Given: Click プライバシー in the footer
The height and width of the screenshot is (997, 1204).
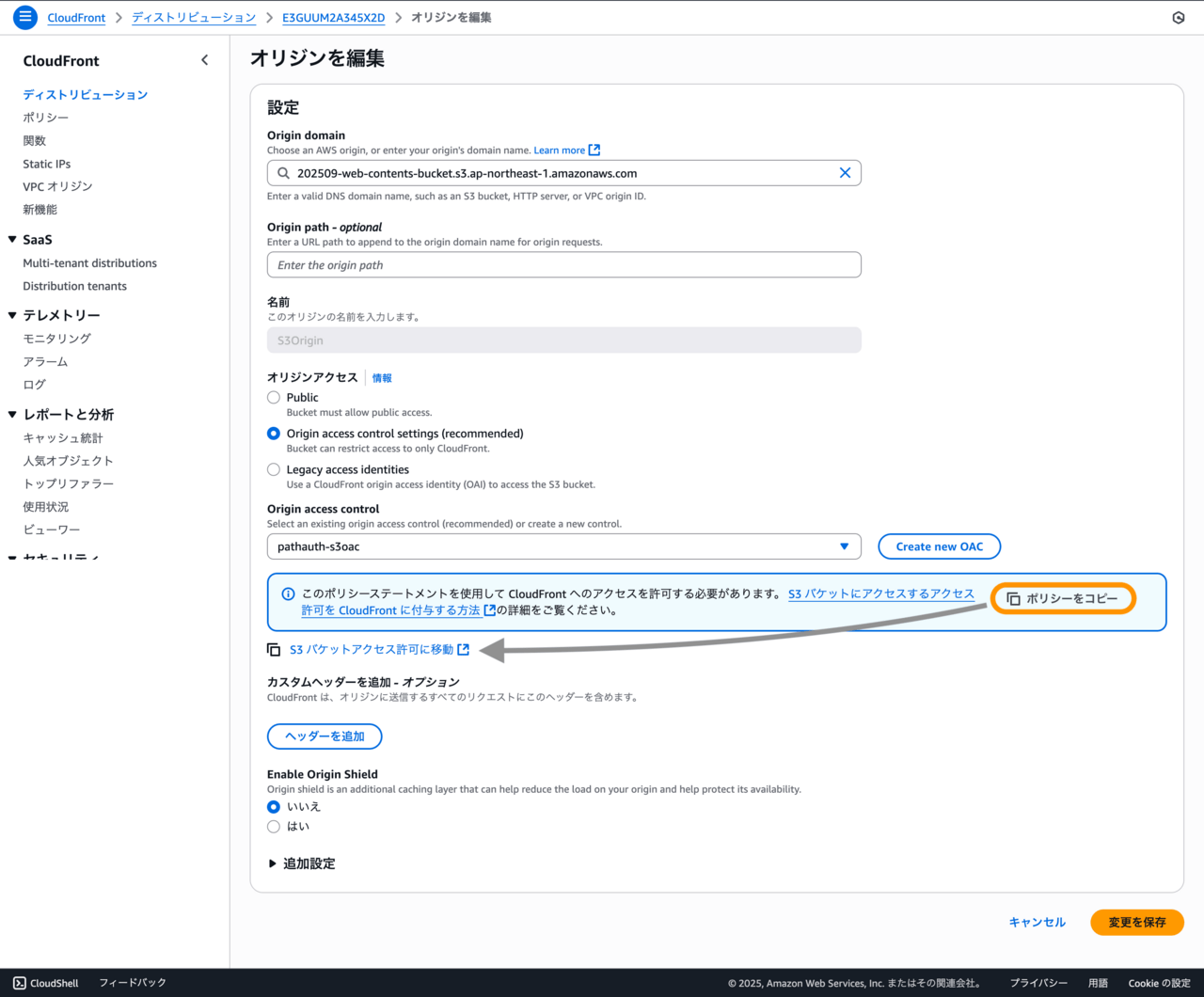Looking at the screenshot, I should 1038,983.
